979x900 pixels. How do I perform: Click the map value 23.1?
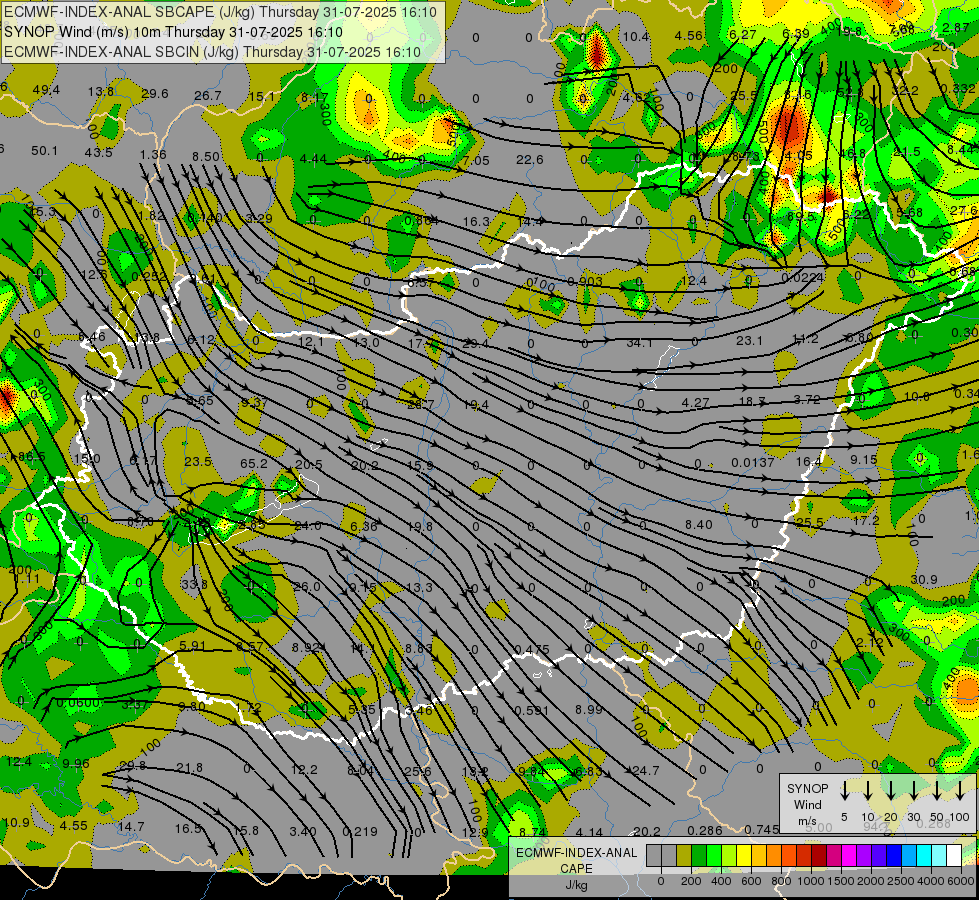(x=749, y=340)
